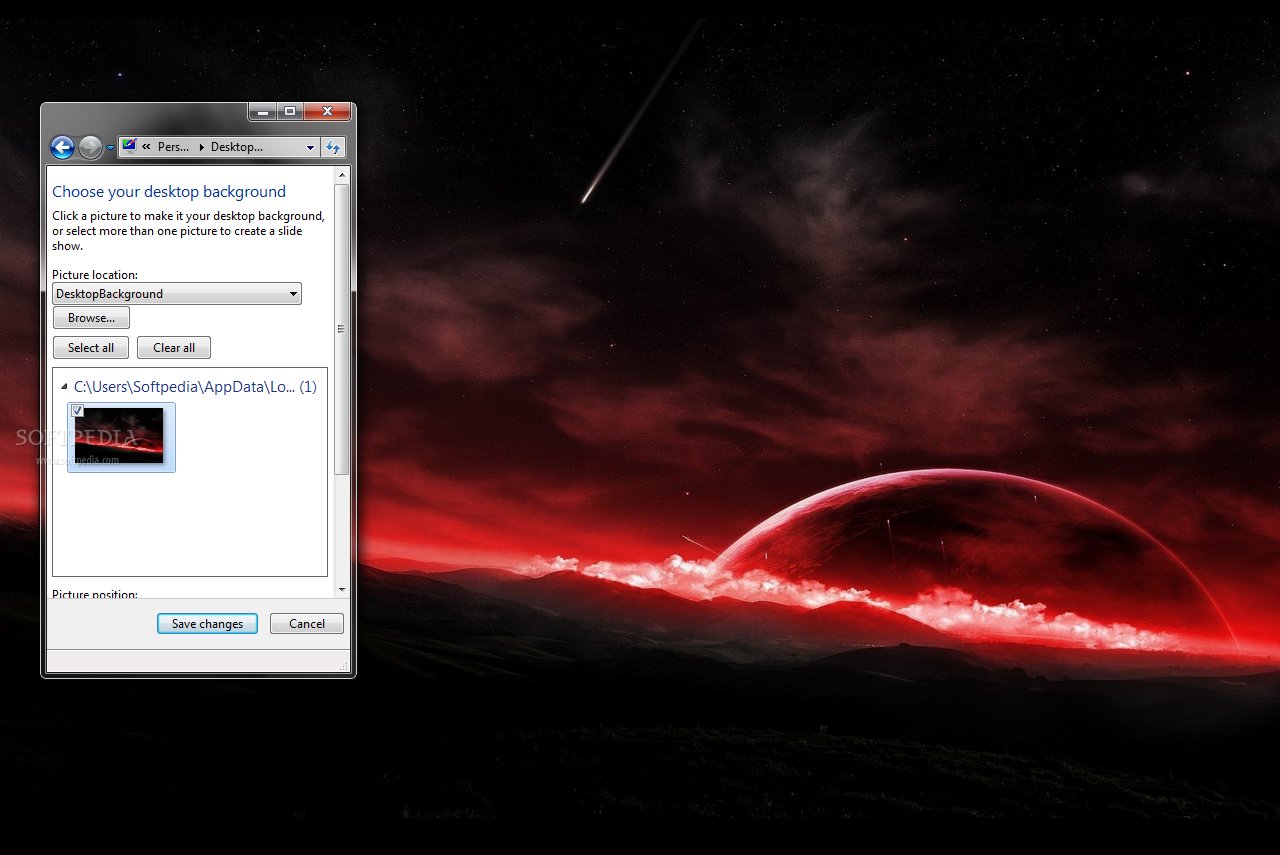The image size is (1280, 855).
Task: Maximize the Desktop Background window
Action: coord(290,111)
